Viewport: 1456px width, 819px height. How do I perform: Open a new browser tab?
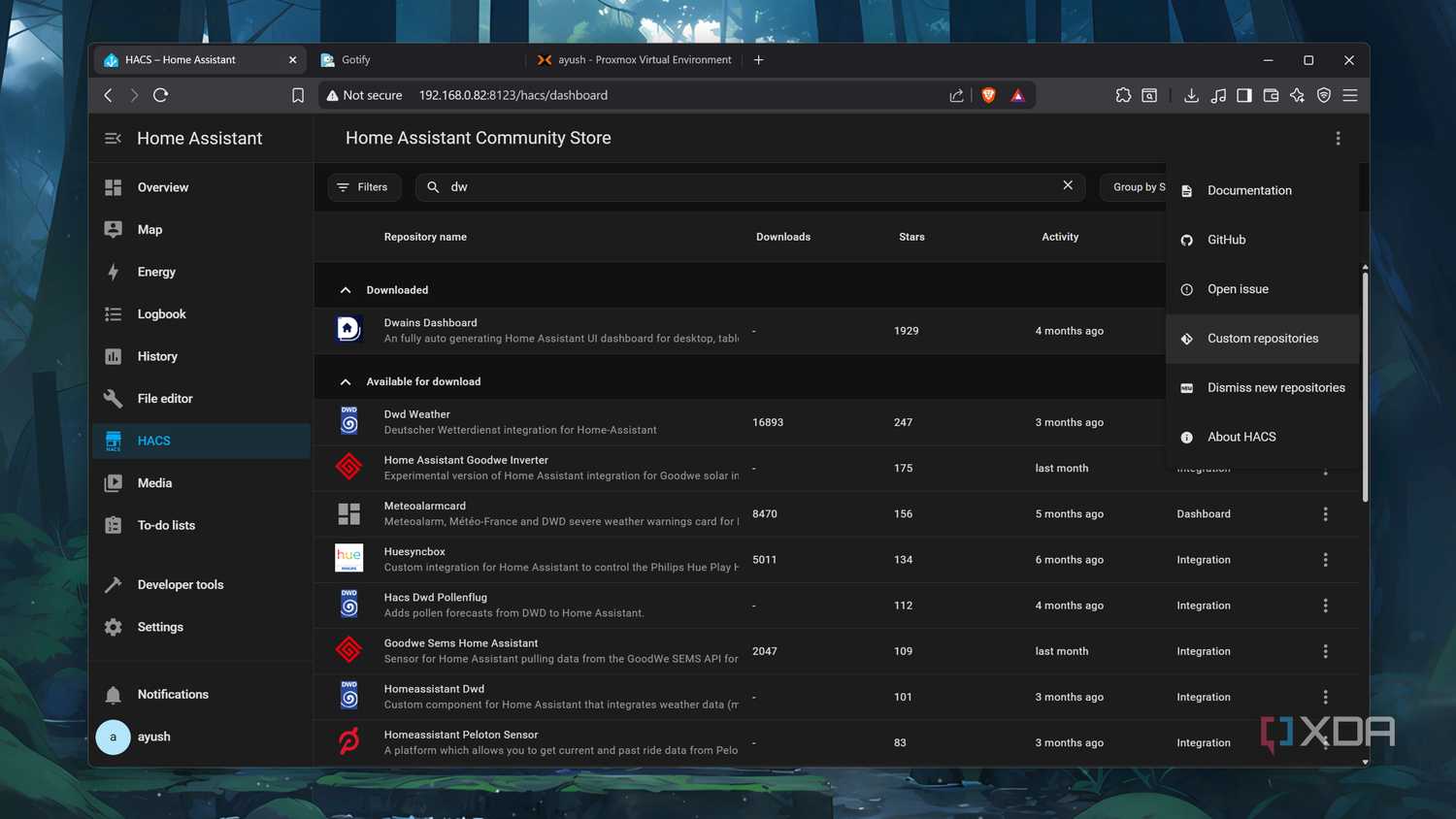pyautogui.click(x=759, y=60)
